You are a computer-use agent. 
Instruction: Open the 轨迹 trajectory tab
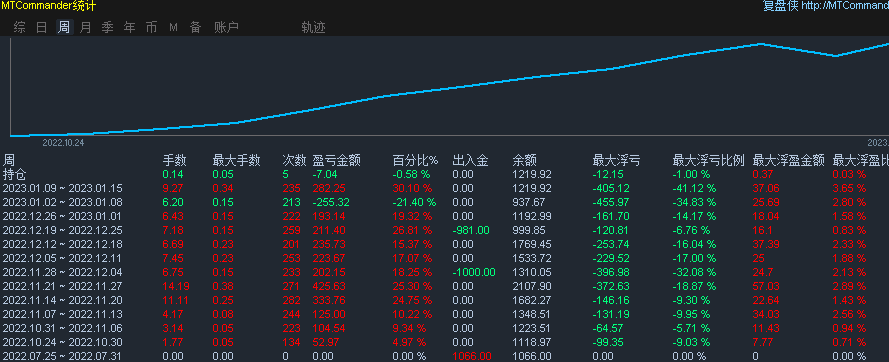click(x=314, y=27)
